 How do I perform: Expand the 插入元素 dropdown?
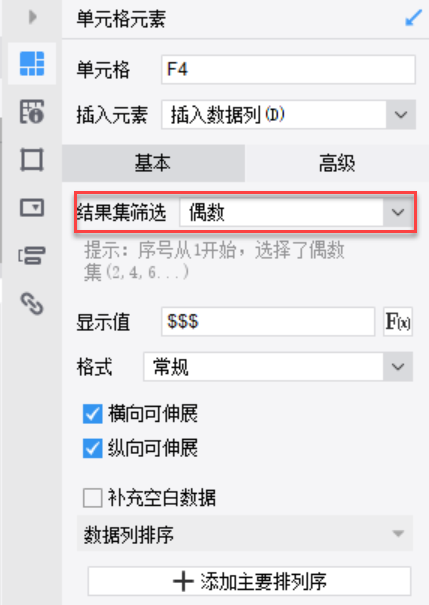[x=288, y=115]
